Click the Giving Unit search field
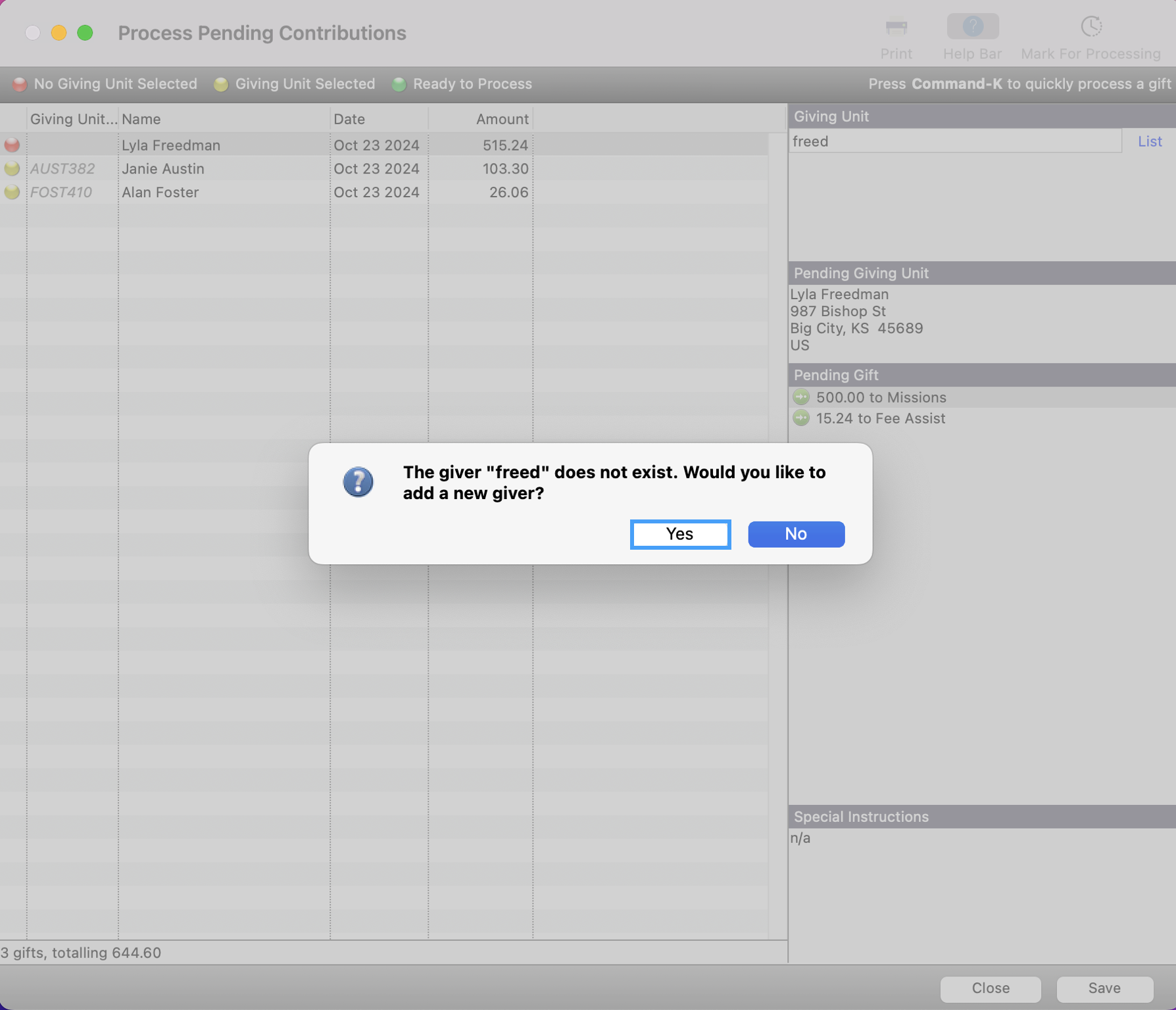The width and height of the screenshot is (1176, 1010). (954, 141)
